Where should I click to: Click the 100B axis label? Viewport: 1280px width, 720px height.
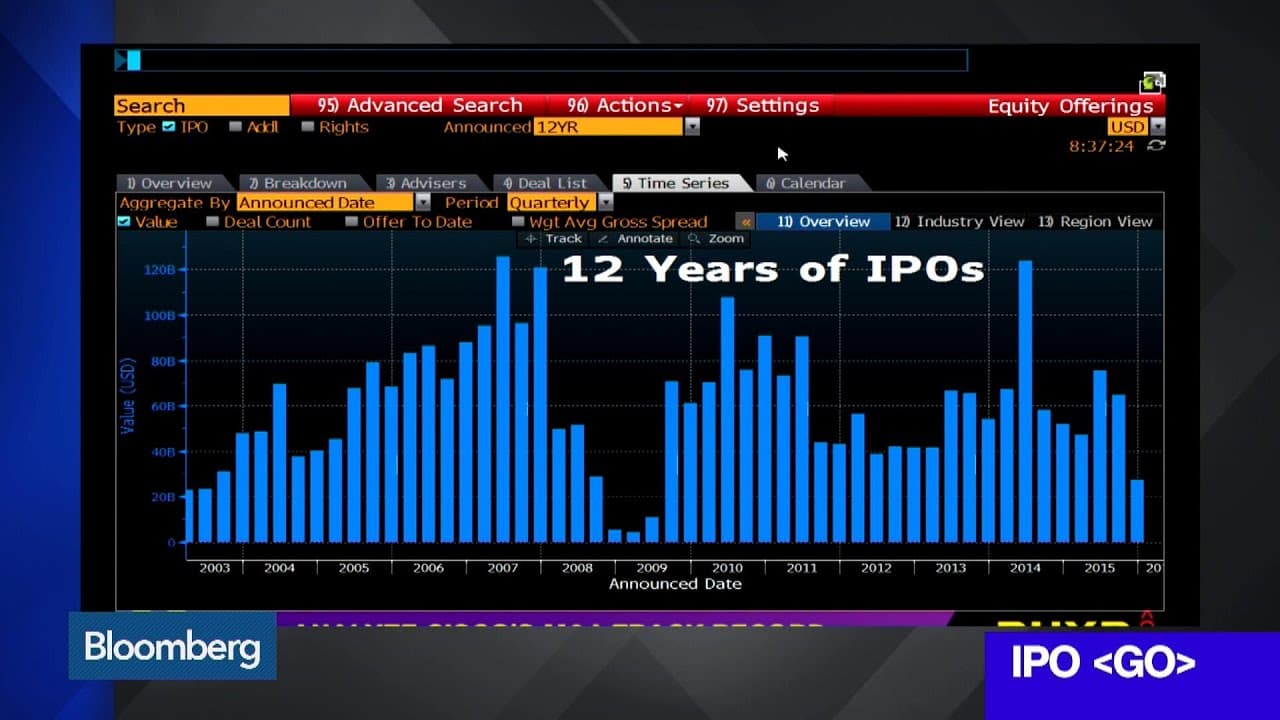pos(159,315)
